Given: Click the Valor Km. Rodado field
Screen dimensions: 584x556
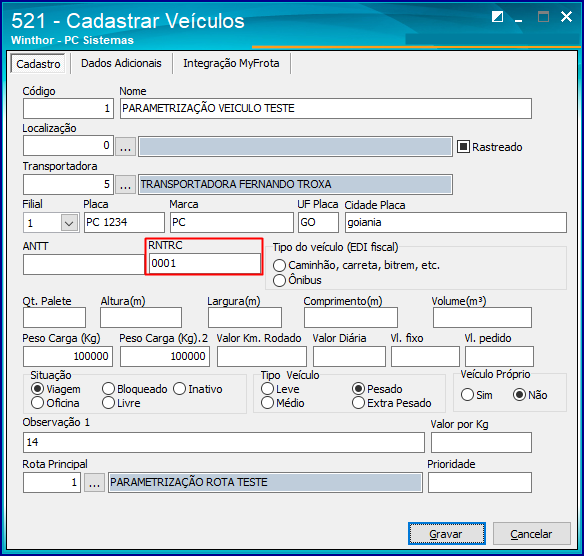Looking at the screenshot, I should [262, 356].
